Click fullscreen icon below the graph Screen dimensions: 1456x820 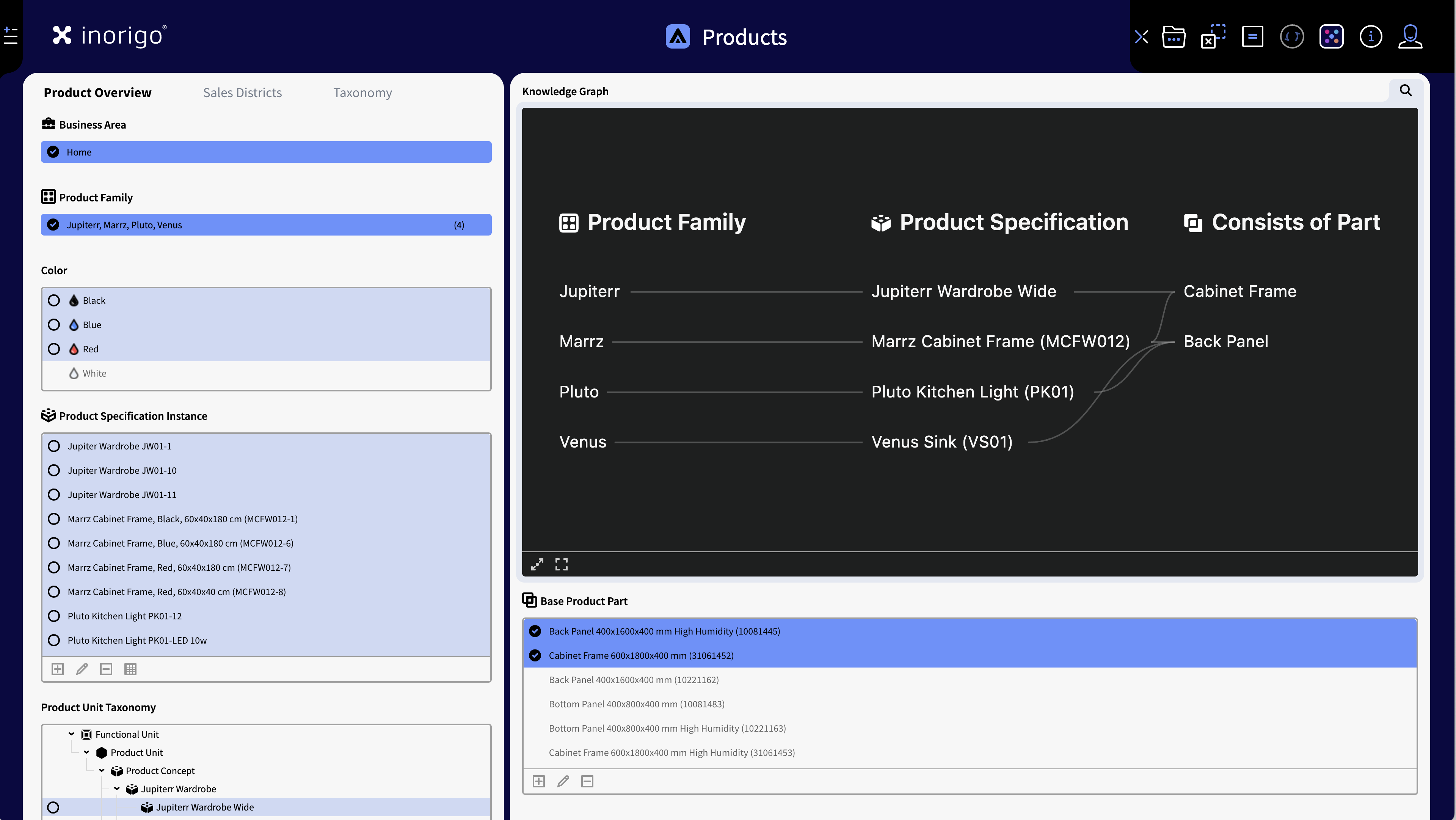pos(561,564)
